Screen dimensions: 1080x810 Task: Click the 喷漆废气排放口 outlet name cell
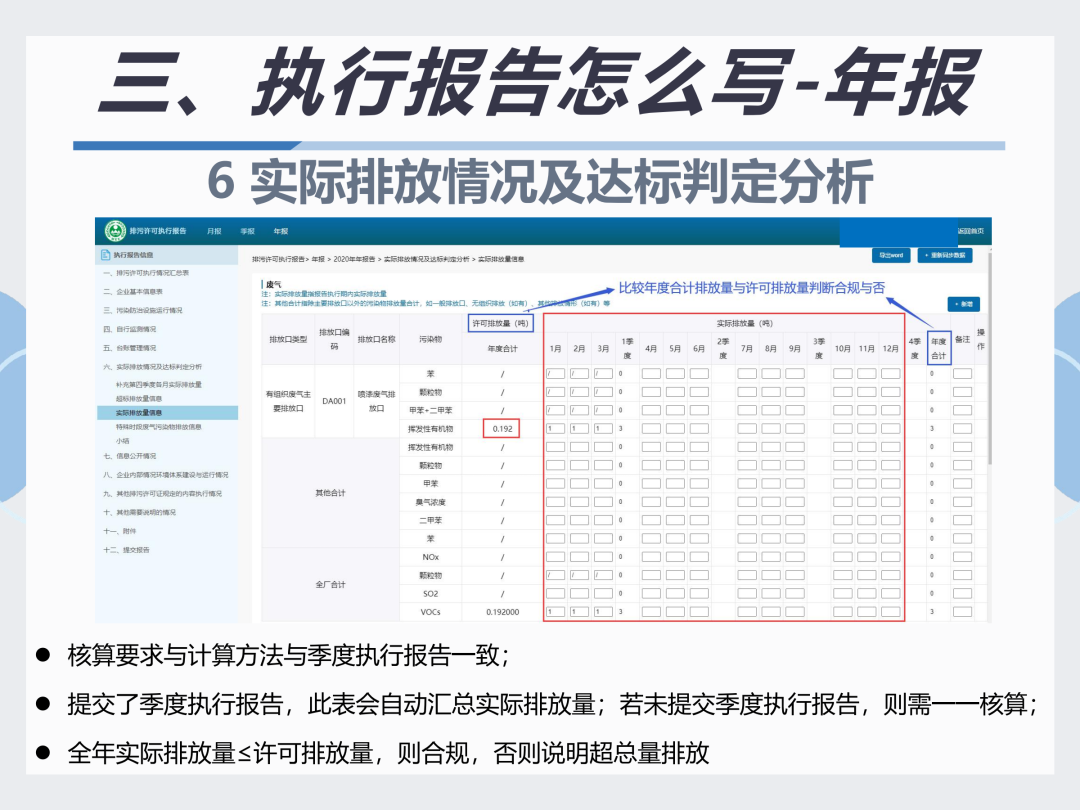[376, 401]
